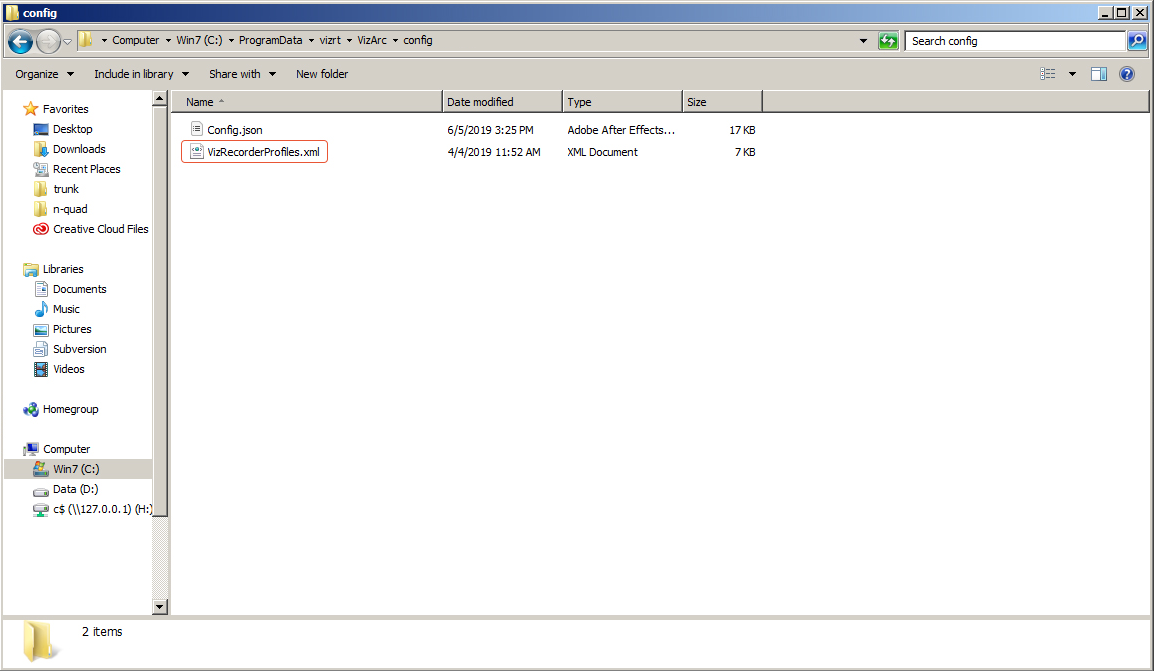Expand the Include in library dropdown
The height and width of the screenshot is (671, 1154).
click(141, 74)
